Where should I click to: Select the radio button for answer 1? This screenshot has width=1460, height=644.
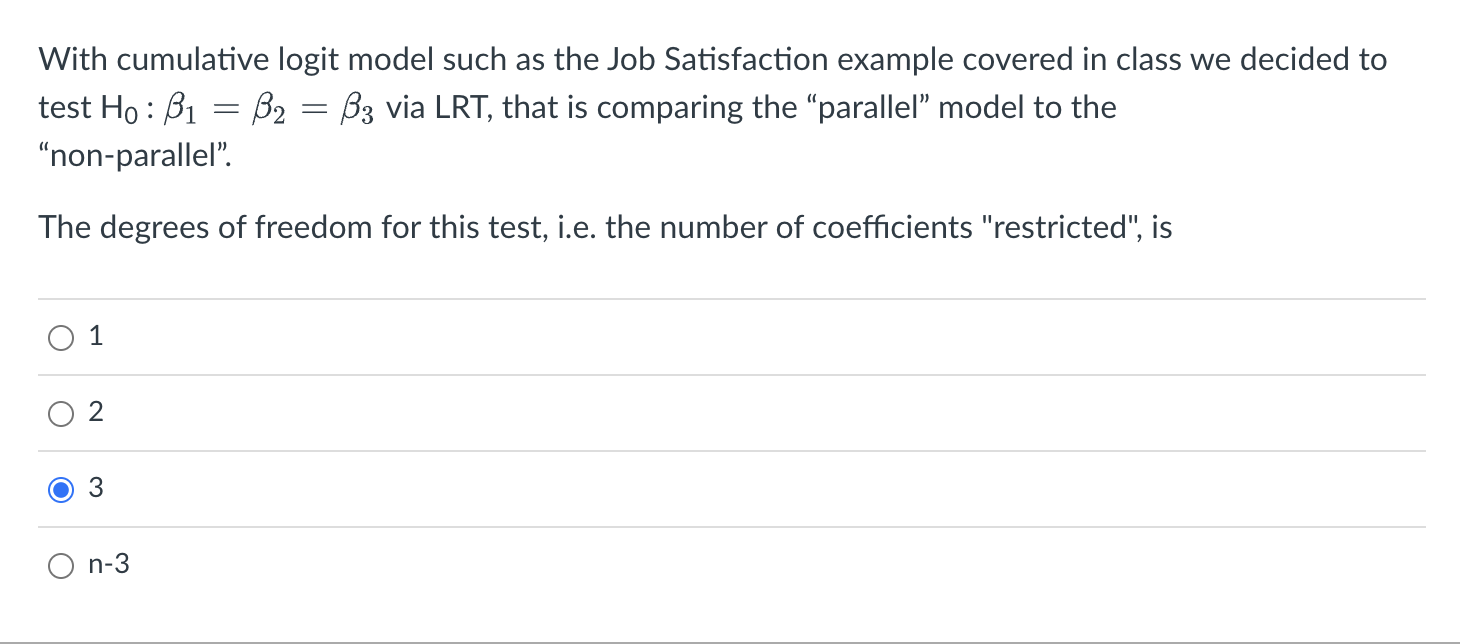coord(60,337)
